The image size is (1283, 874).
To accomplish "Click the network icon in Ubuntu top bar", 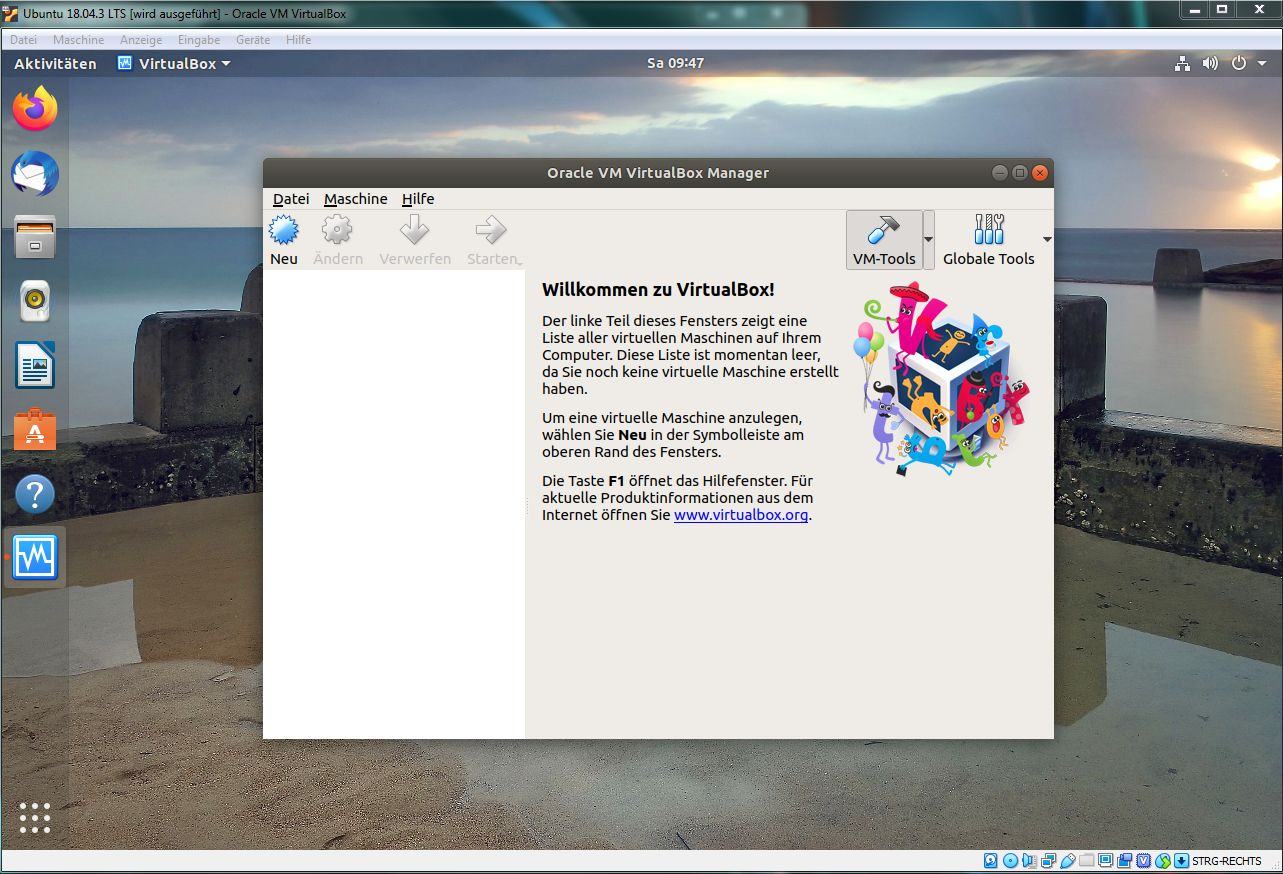I will coord(1182,63).
